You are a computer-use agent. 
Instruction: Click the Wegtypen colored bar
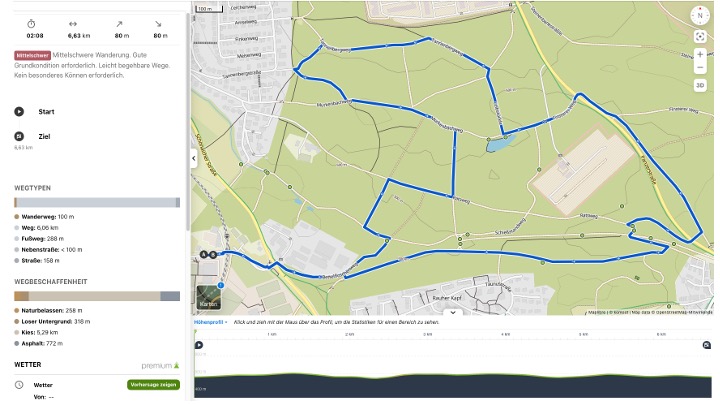[96, 202]
